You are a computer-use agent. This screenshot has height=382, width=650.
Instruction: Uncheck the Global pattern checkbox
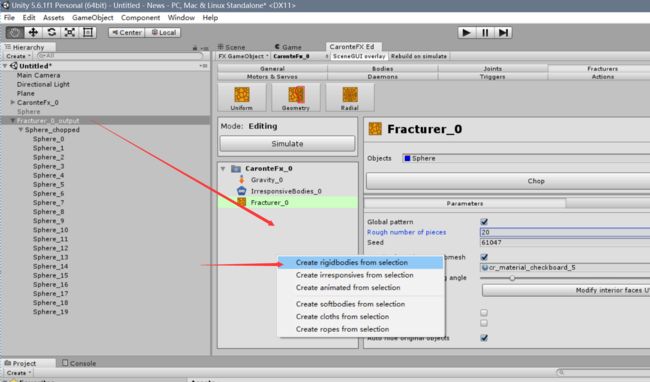484,222
